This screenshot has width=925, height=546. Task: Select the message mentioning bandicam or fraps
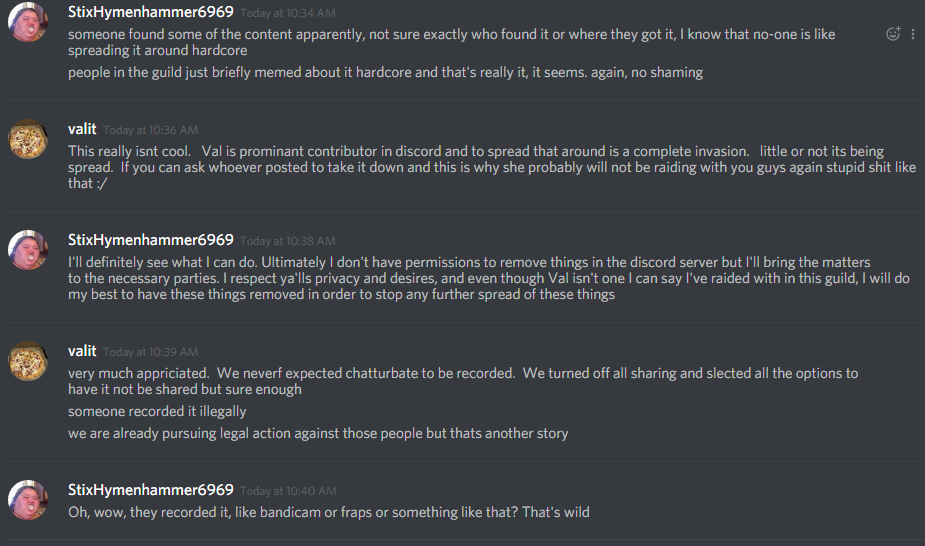pyautogui.click(x=329, y=512)
